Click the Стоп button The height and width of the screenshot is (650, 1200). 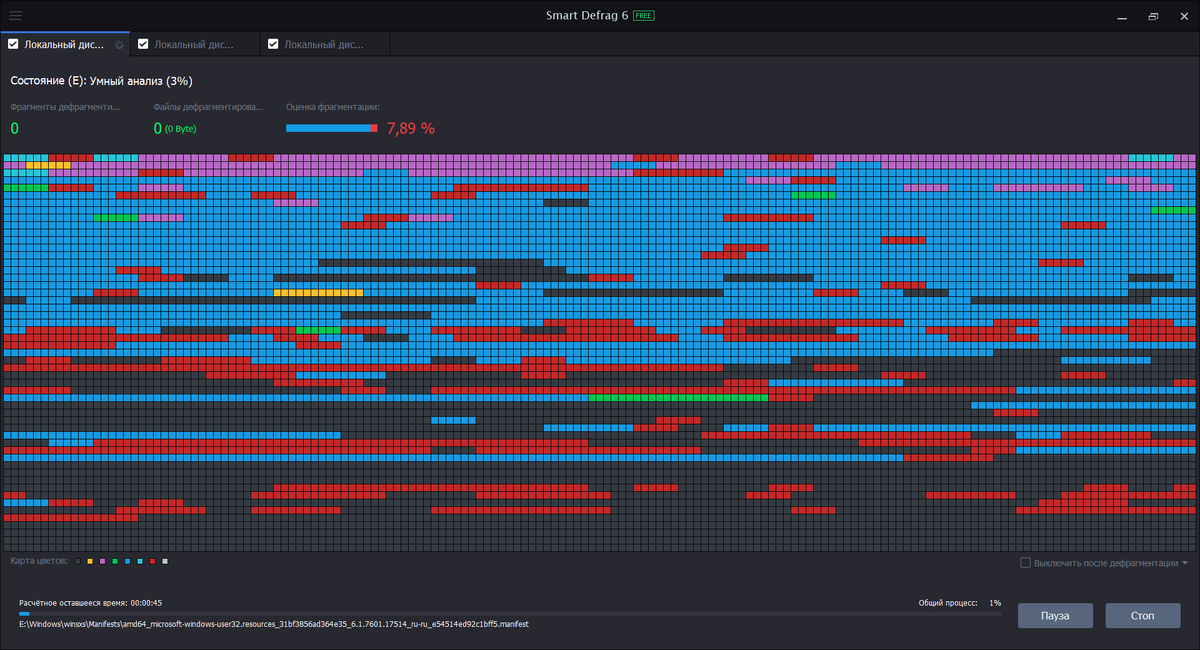click(x=1143, y=615)
